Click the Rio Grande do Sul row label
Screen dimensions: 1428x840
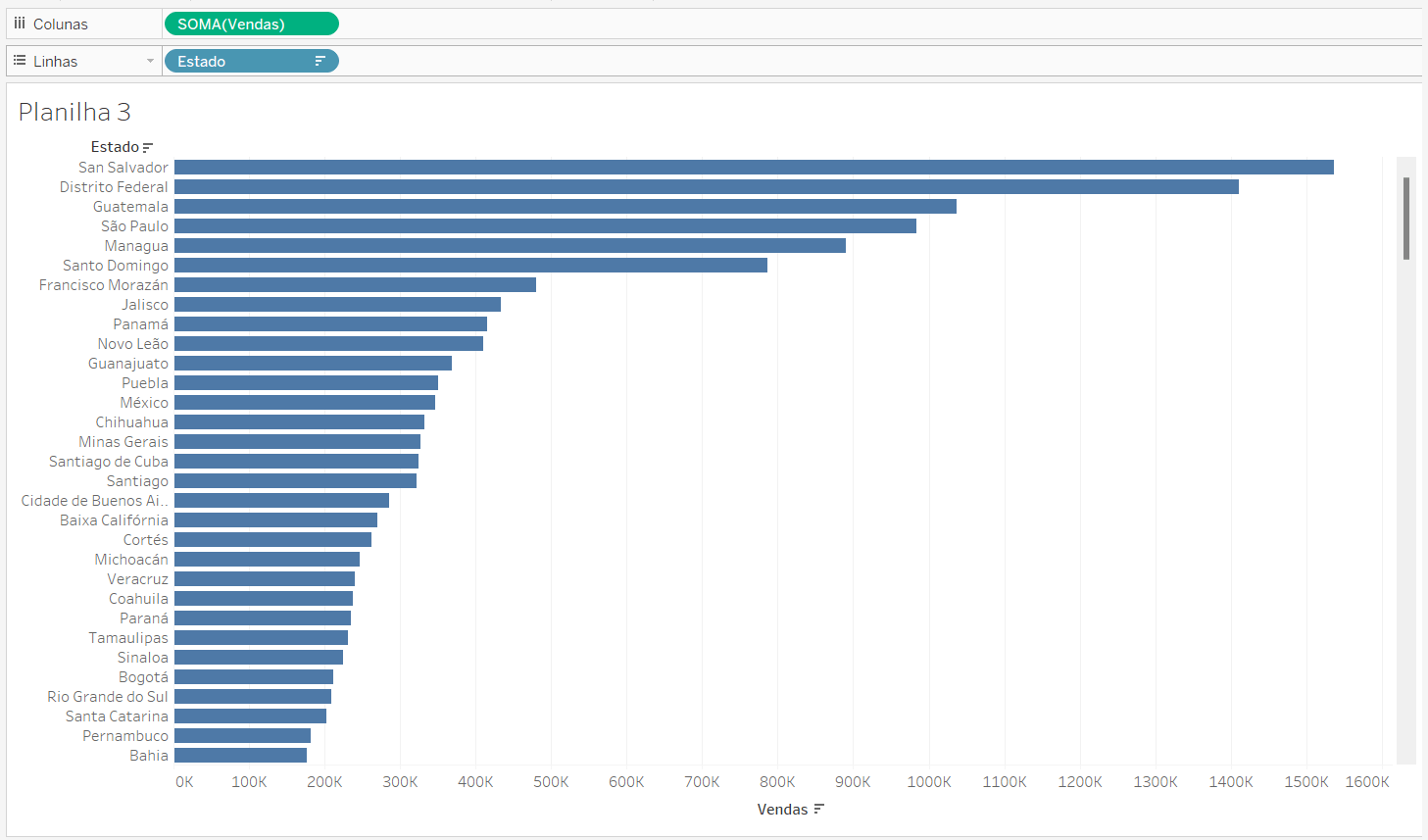pos(108,697)
